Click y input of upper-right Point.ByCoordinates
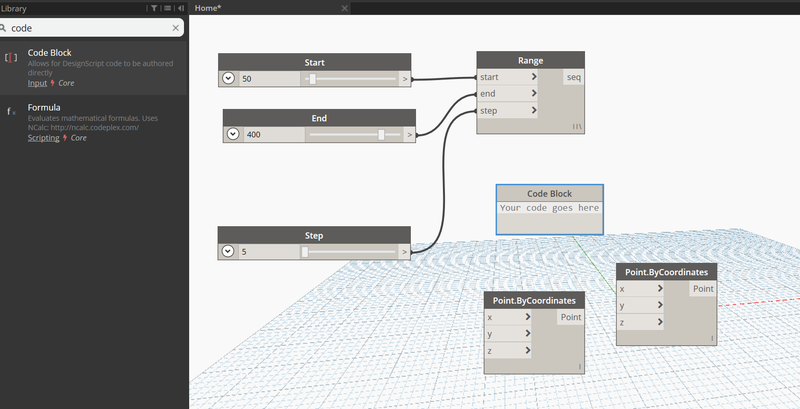Screen dimensions: 800x409 point(640,305)
